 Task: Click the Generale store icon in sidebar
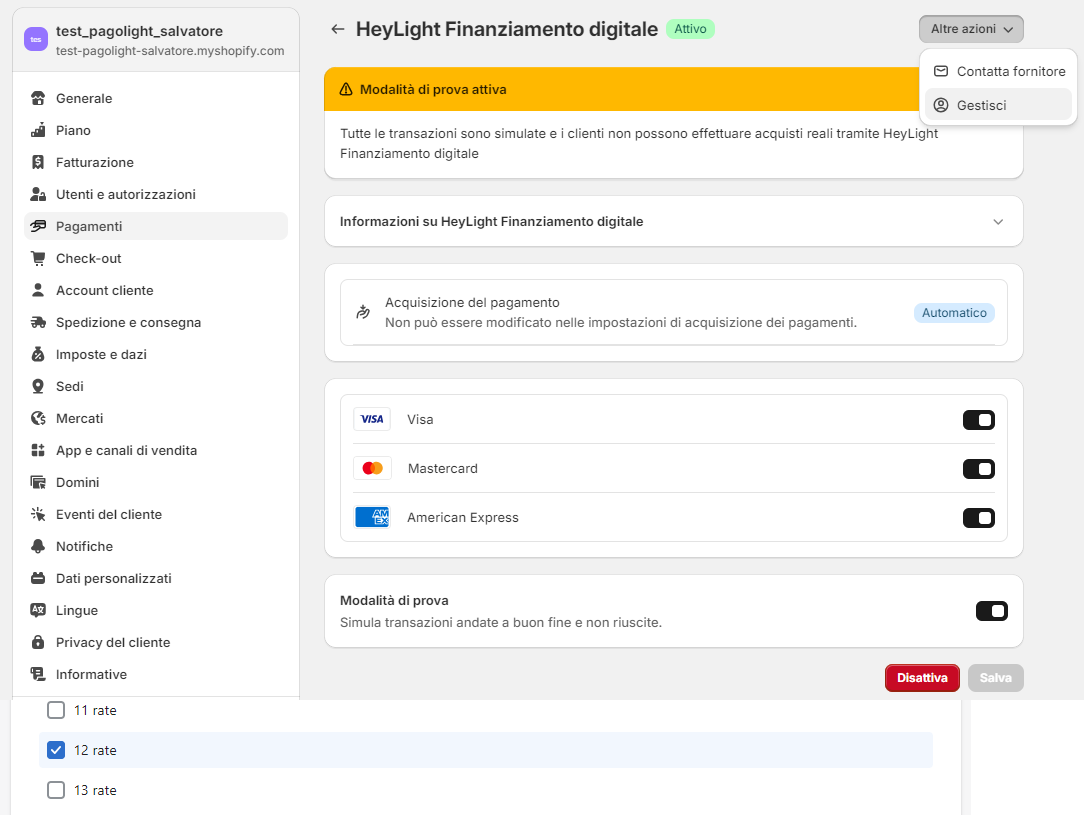38,98
